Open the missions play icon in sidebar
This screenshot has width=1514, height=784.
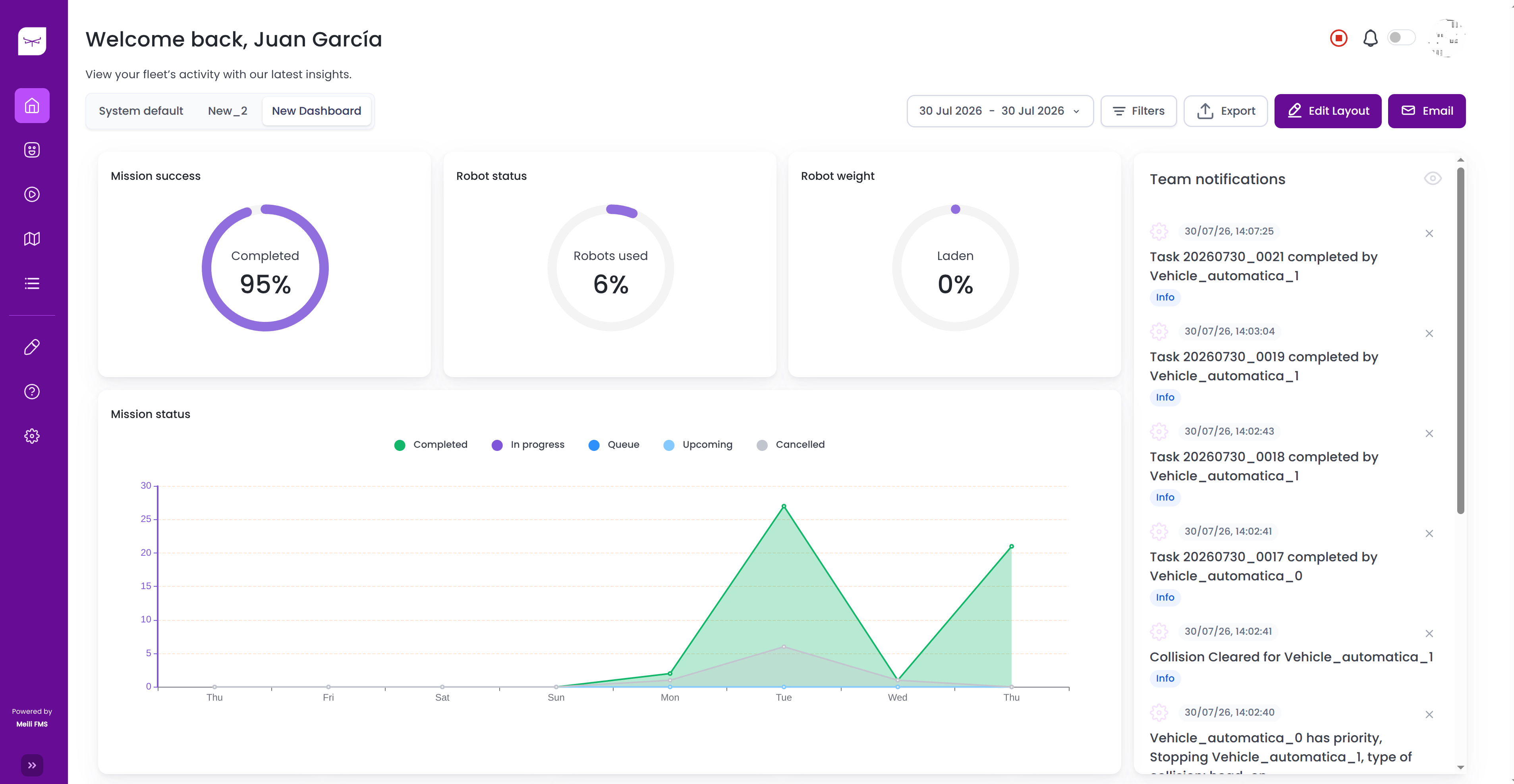pos(32,195)
